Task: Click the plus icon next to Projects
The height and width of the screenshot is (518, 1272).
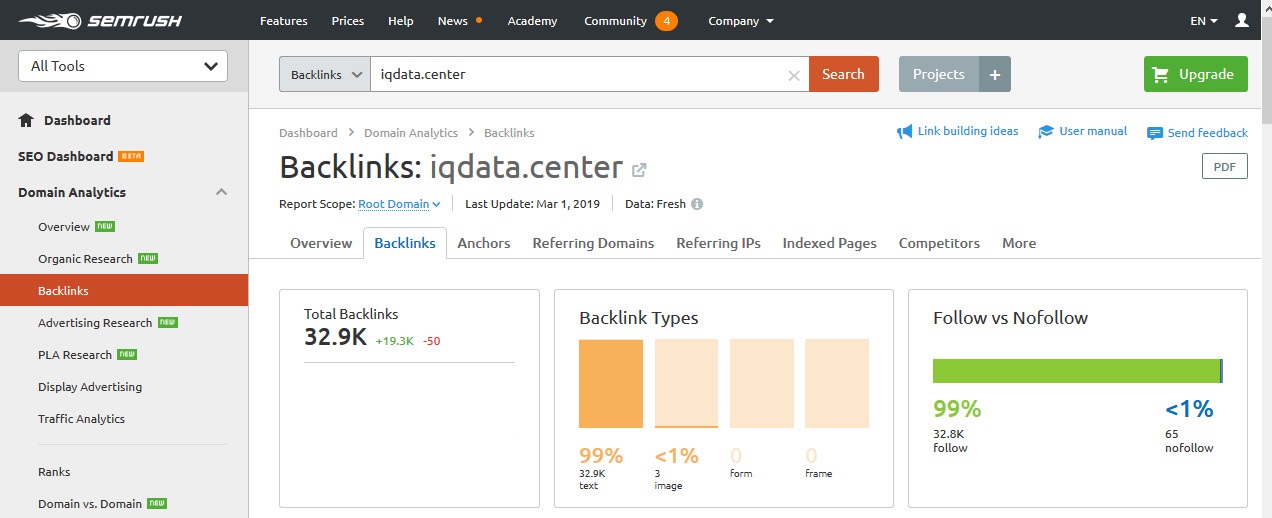Action: [995, 74]
